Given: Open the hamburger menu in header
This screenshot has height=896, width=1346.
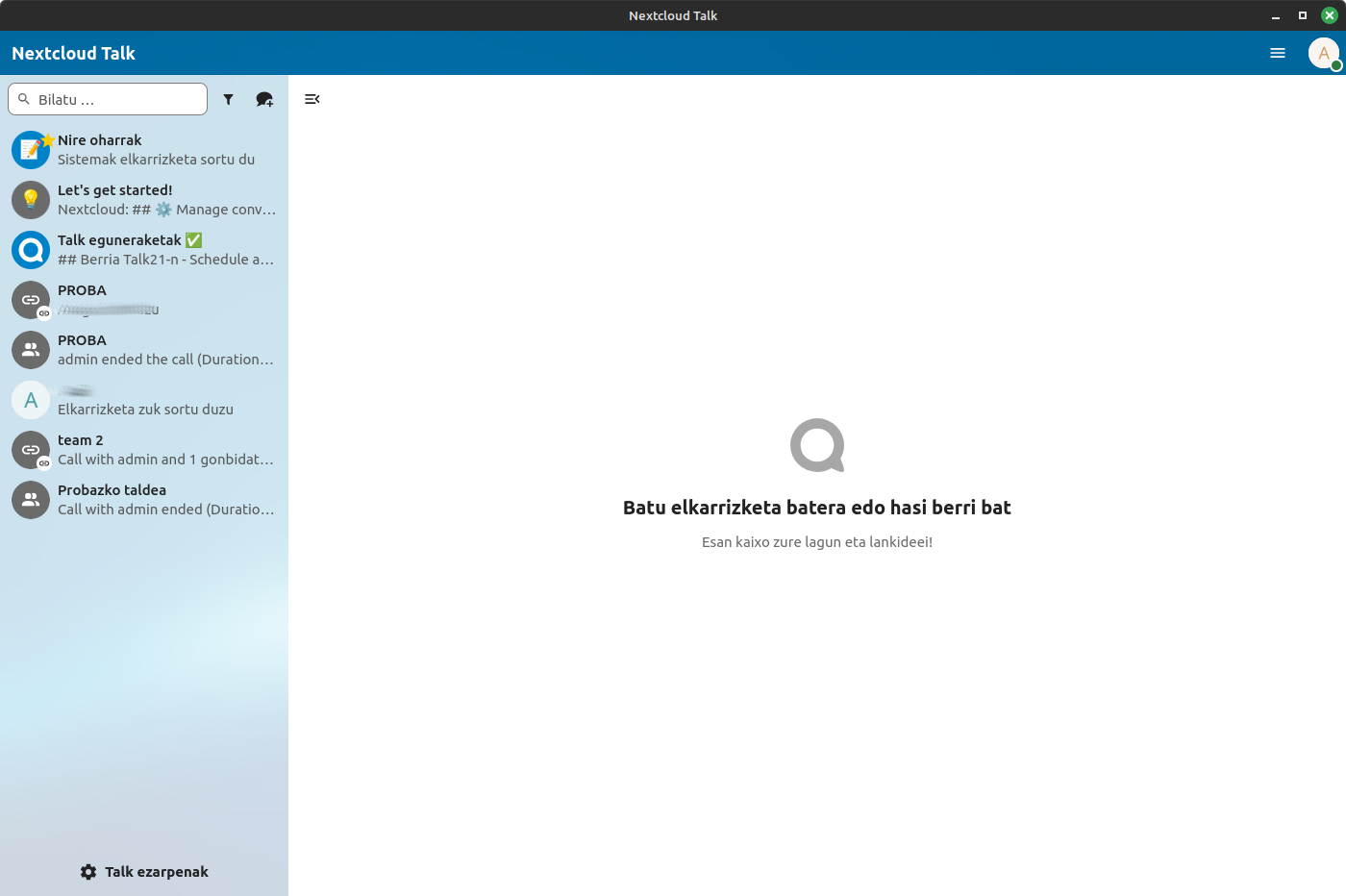Looking at the screenshot, I should coord(1278,53).
